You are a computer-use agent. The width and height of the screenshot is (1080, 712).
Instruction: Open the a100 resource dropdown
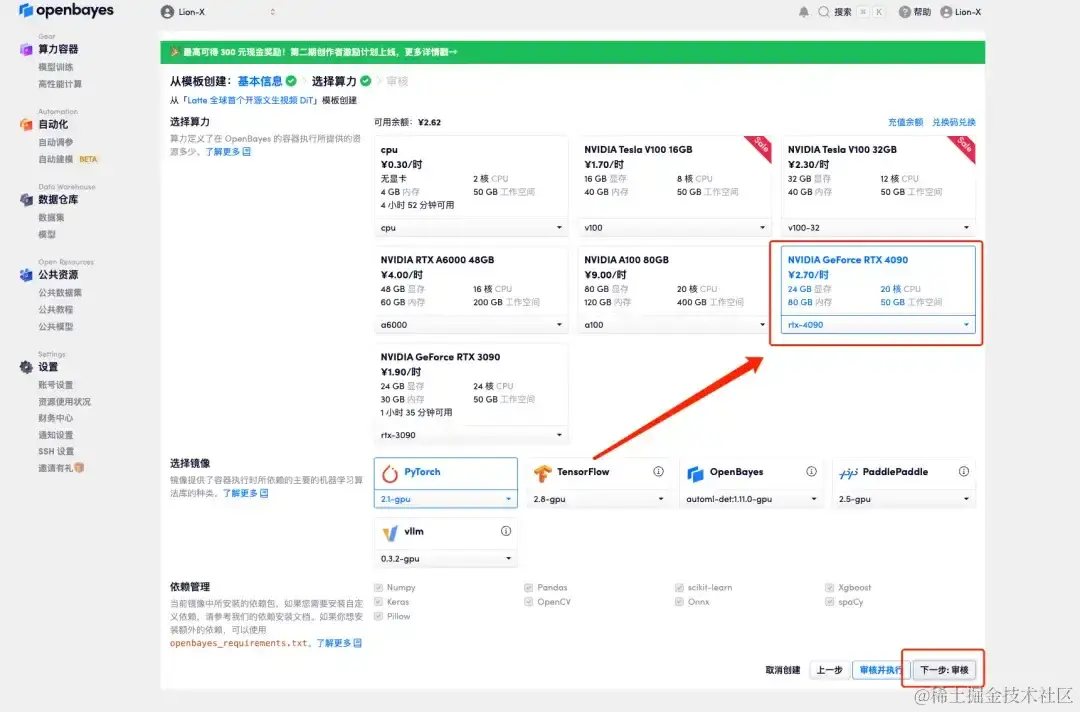674,325
